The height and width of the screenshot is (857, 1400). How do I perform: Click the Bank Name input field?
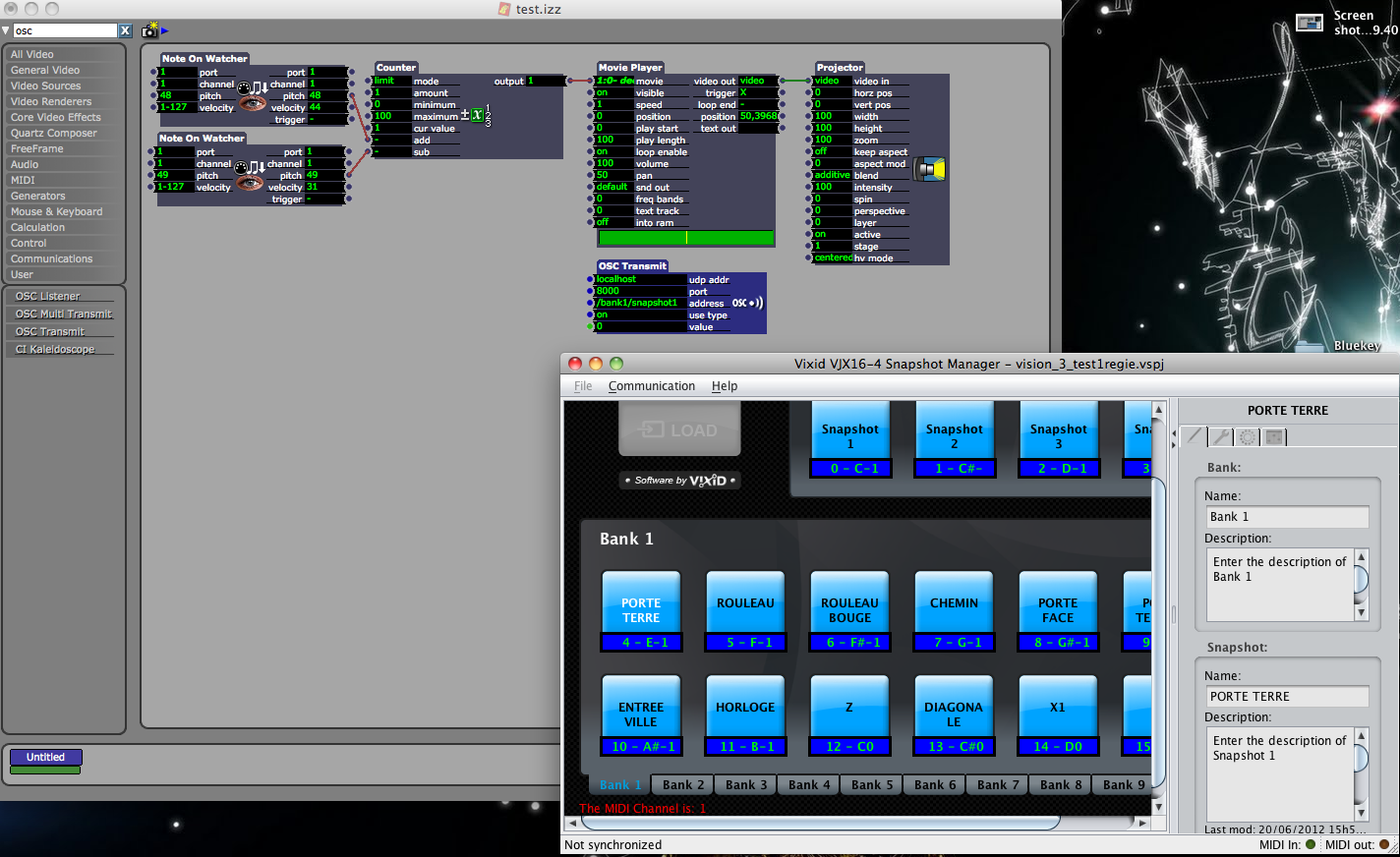coord(1287,517)
